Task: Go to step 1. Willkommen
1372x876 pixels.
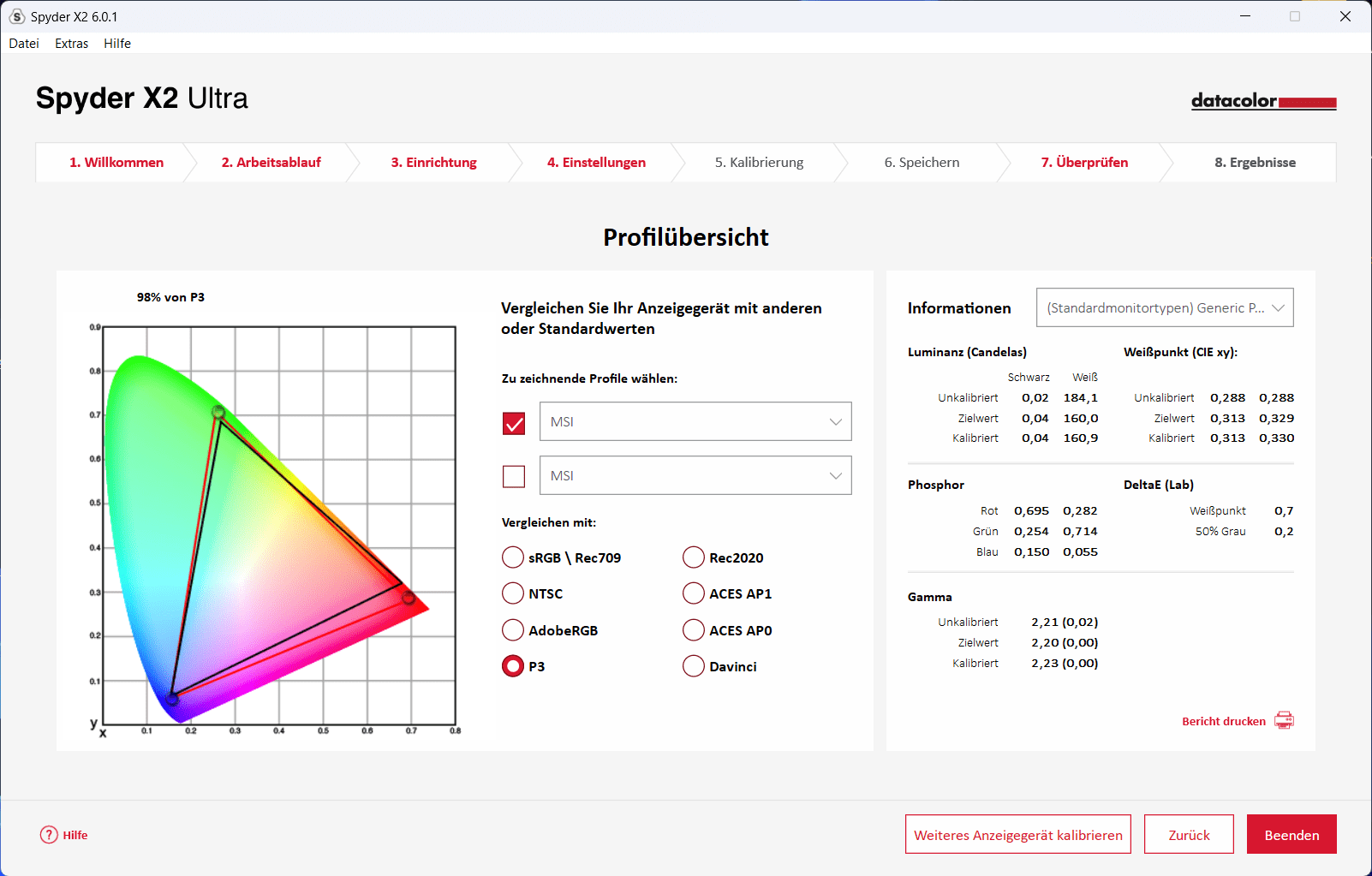Action: (116, 163)
